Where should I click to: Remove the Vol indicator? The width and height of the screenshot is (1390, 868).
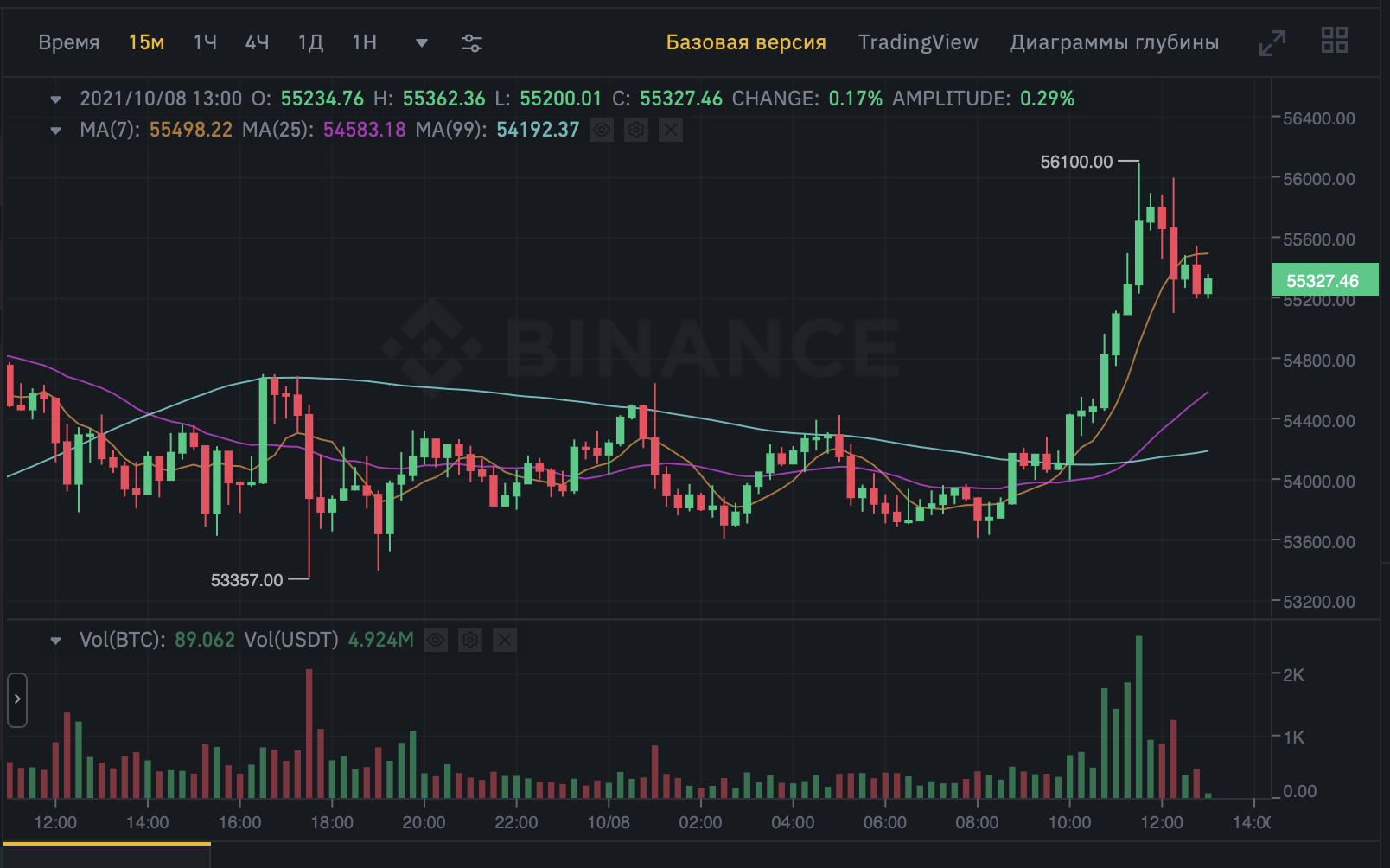[505, 640]
